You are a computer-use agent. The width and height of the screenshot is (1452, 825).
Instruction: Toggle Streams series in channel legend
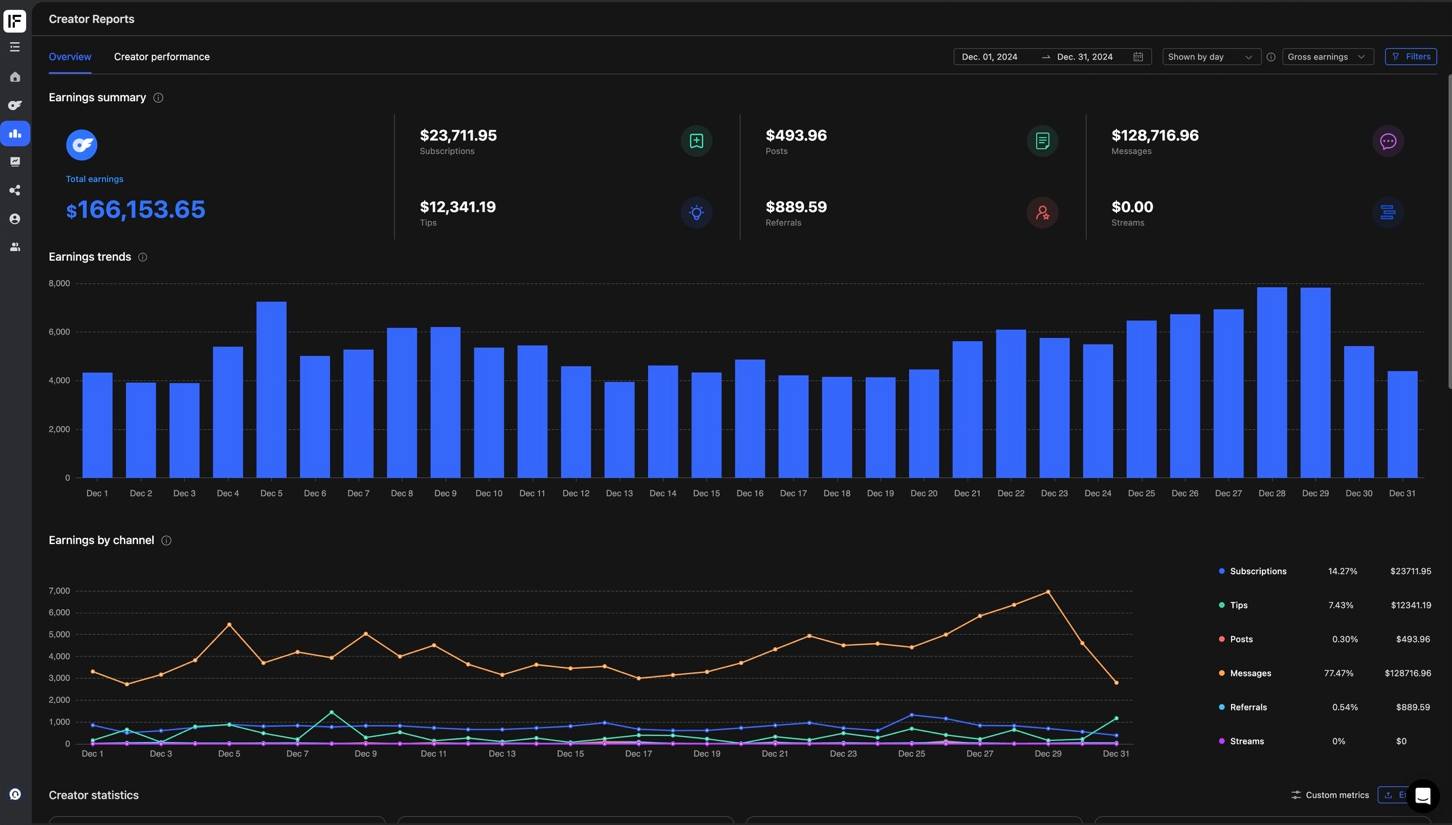pyautogui.click(x=1241, y=742)
